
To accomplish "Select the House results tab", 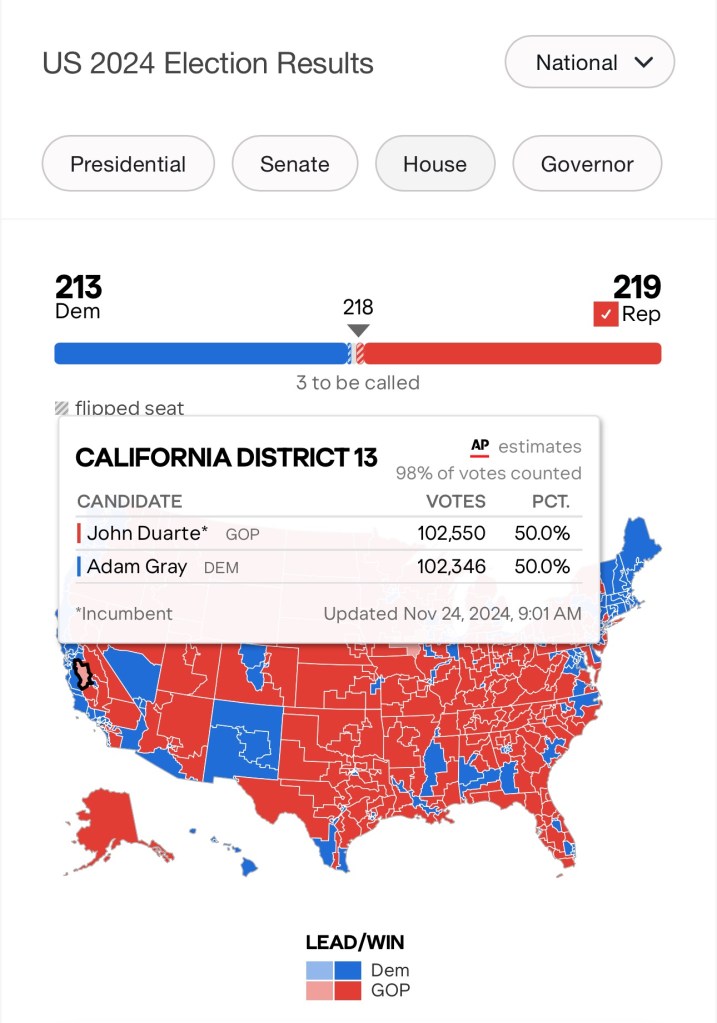I will 435,164.
